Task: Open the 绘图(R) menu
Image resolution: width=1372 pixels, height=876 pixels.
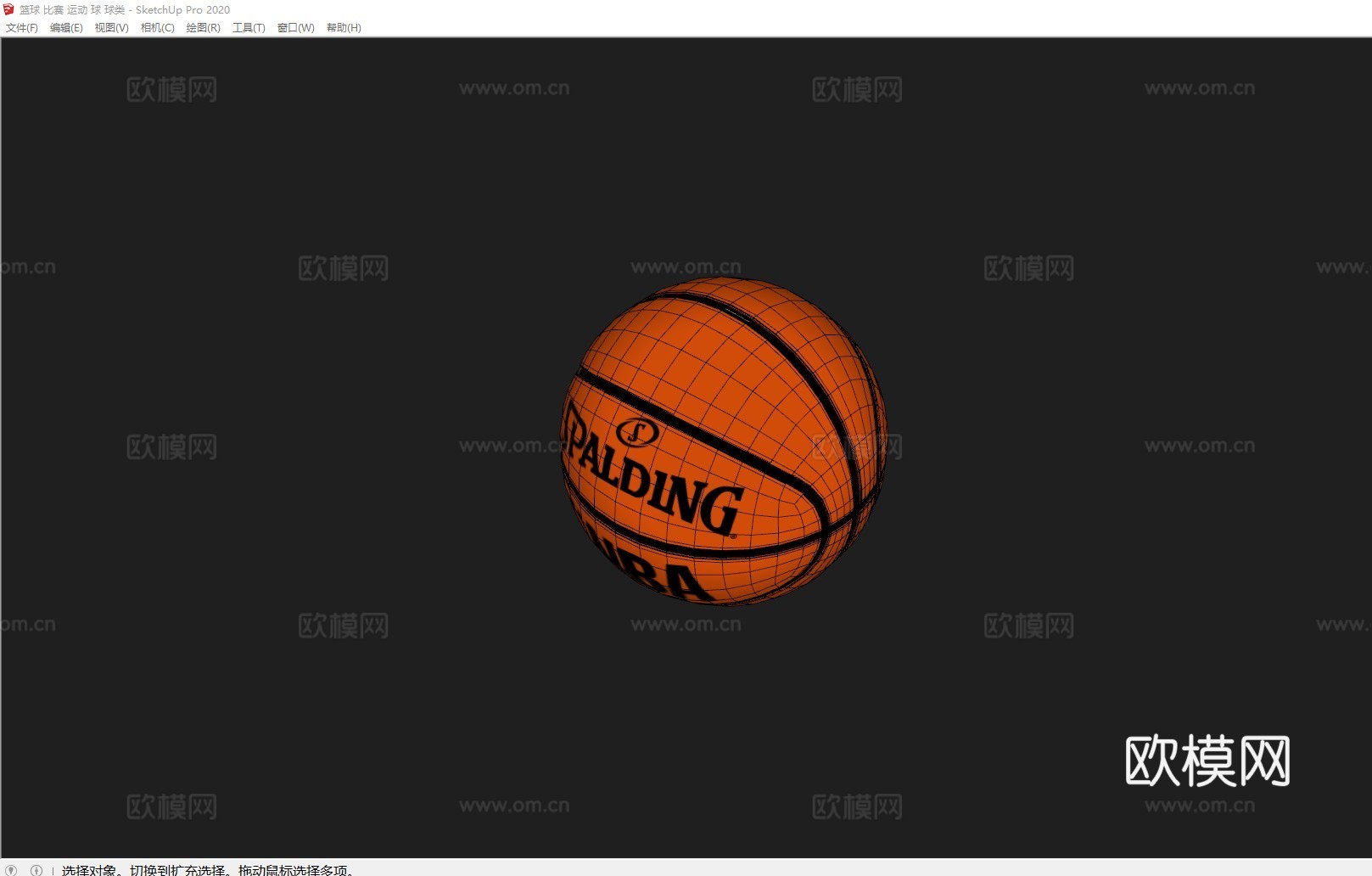Action: click(x=204, y=28)
